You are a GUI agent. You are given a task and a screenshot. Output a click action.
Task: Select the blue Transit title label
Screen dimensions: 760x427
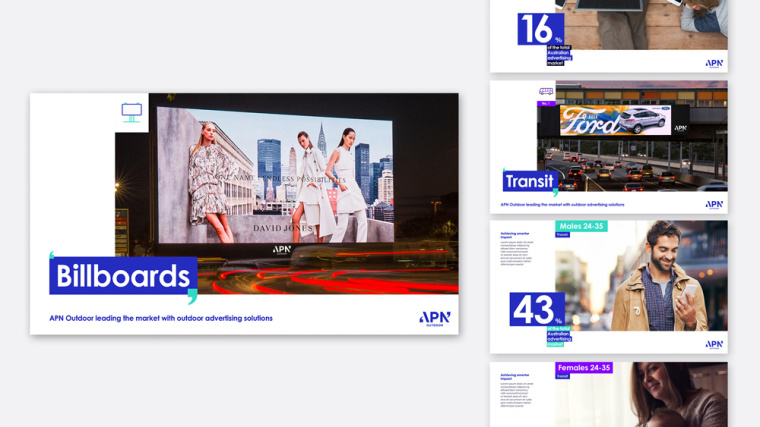coord(529,182)
